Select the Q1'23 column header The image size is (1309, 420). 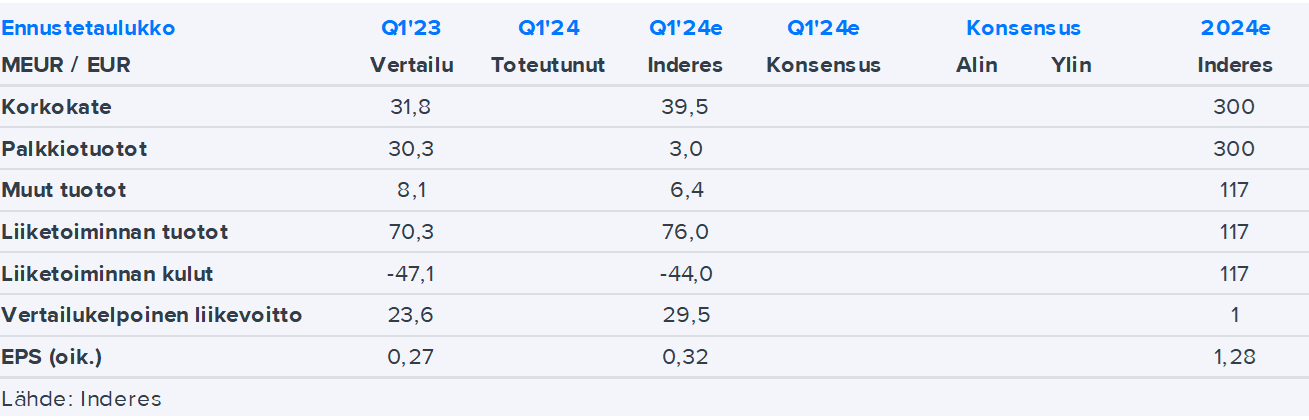[x=411, y=28]
